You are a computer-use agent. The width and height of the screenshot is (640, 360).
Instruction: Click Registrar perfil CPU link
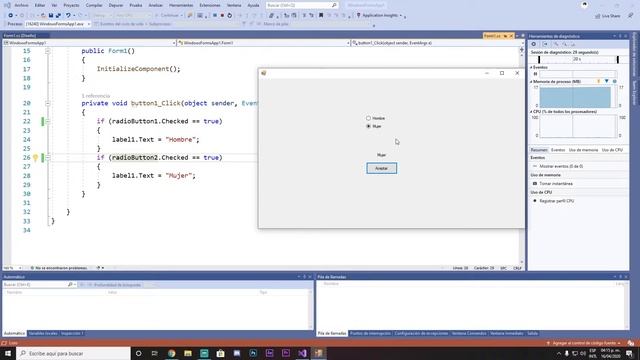pos(556,201)
